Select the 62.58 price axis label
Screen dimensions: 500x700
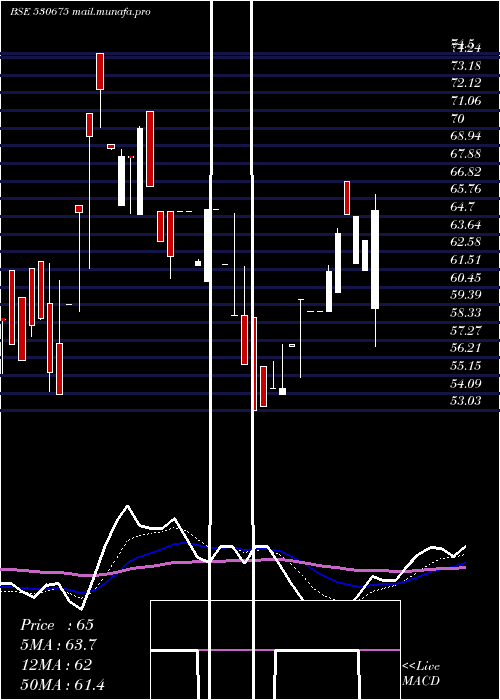click(466, 242)
